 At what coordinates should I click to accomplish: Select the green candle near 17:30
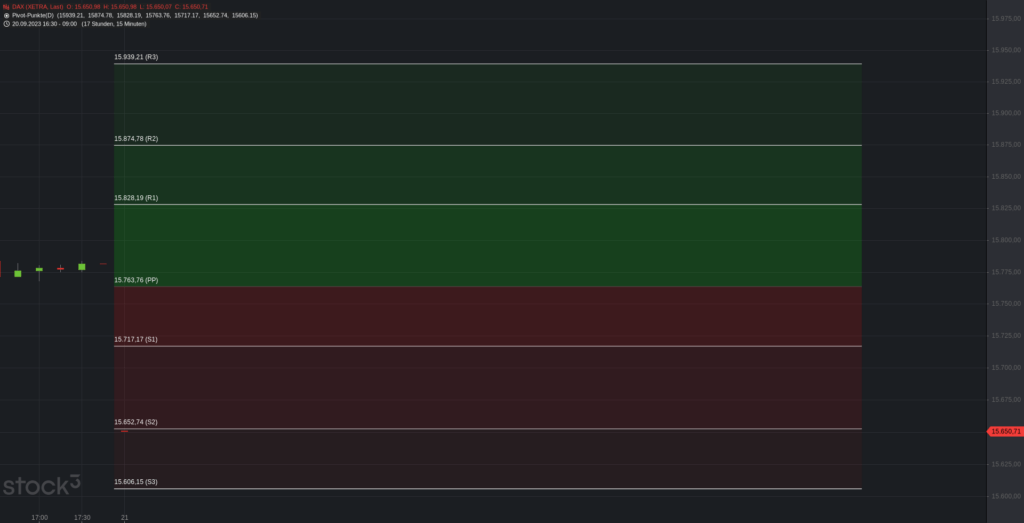pos(82,266)
